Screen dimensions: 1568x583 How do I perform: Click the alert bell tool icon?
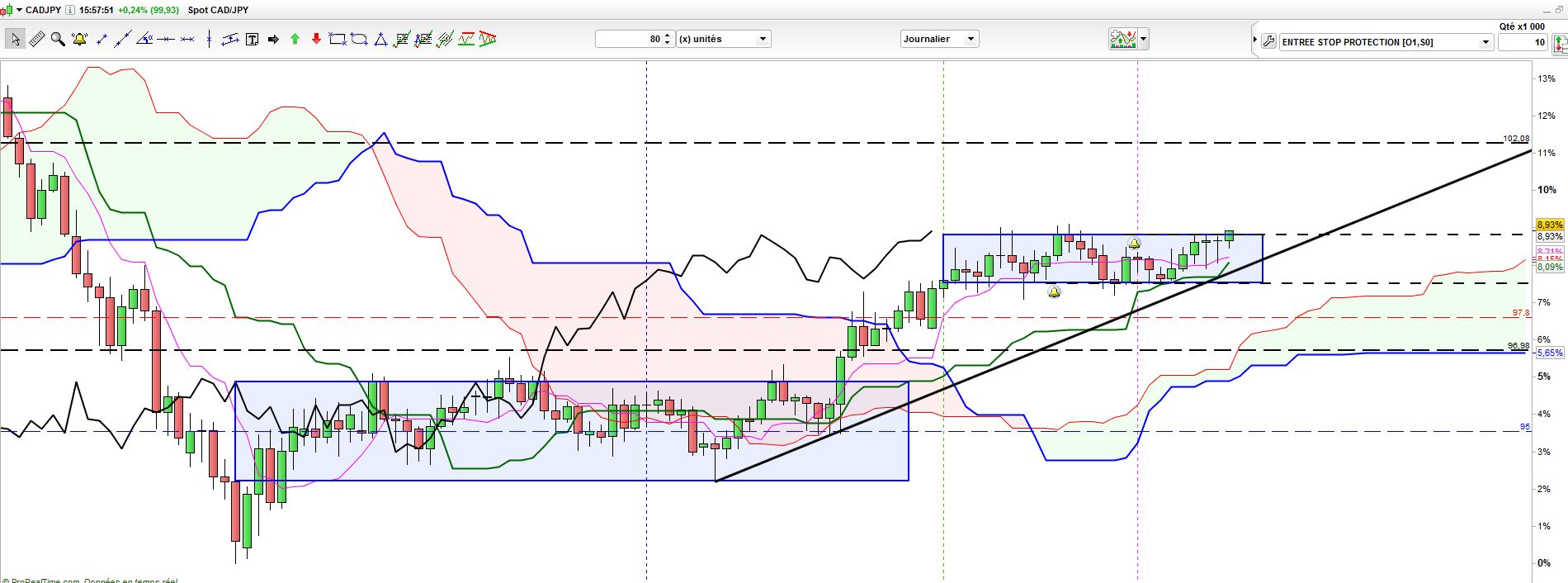pyautogui.click(x=79, y=39)
